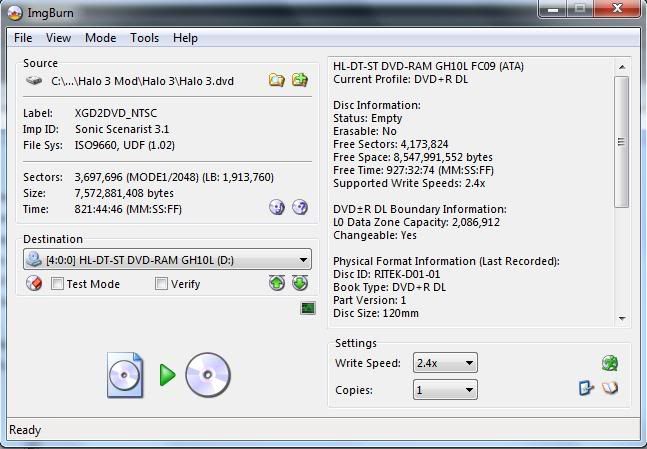
Task: Click the L0 Data Zone Capacity line
Action: 416,222
